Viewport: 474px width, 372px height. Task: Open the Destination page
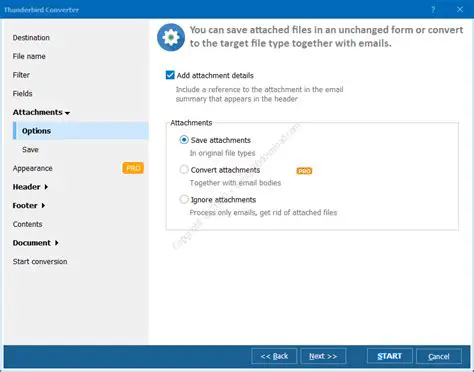click(31, 38)
